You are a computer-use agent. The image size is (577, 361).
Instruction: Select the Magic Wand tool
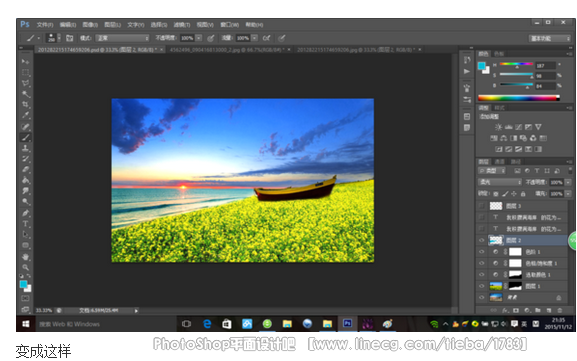pyautogui.click(x=25, y=94)
